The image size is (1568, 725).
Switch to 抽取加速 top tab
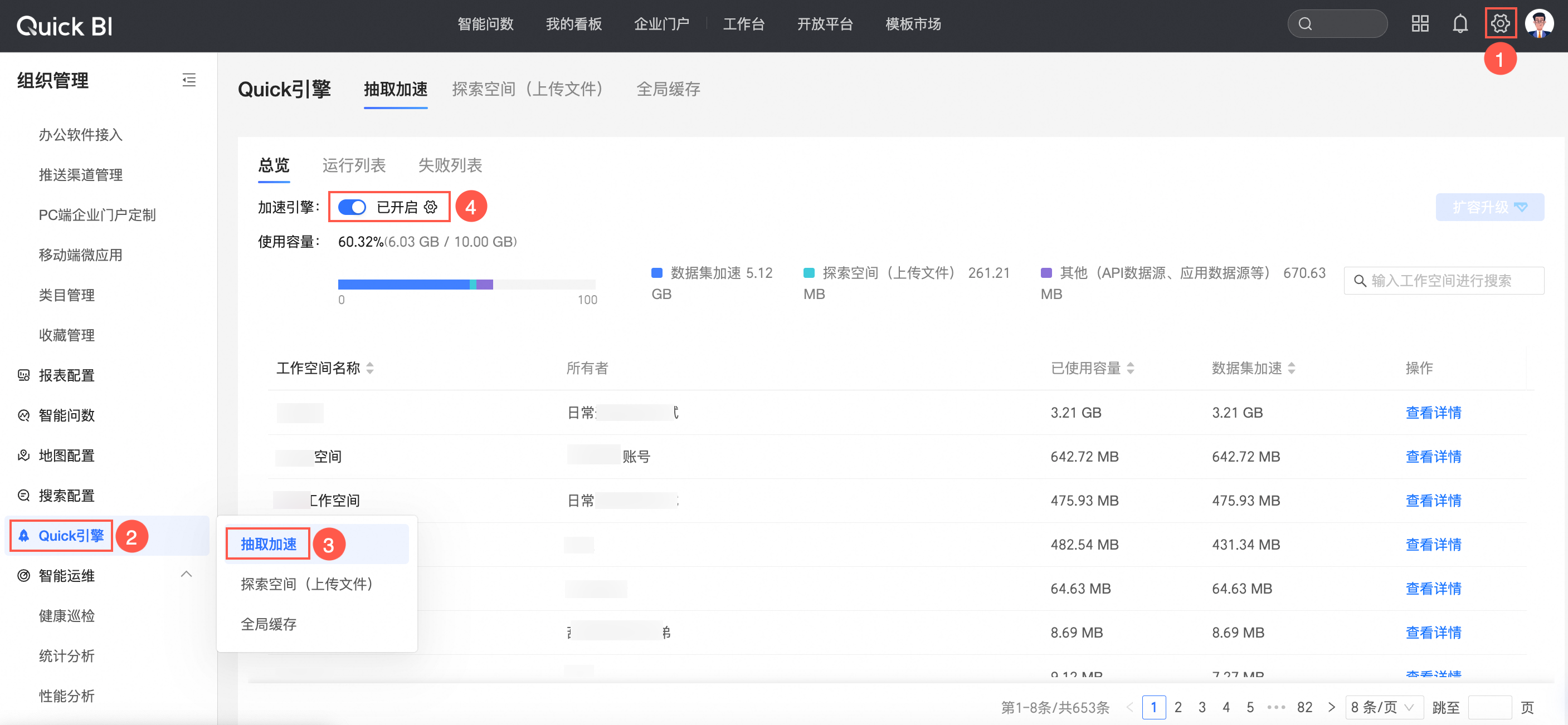pos(396,89)
